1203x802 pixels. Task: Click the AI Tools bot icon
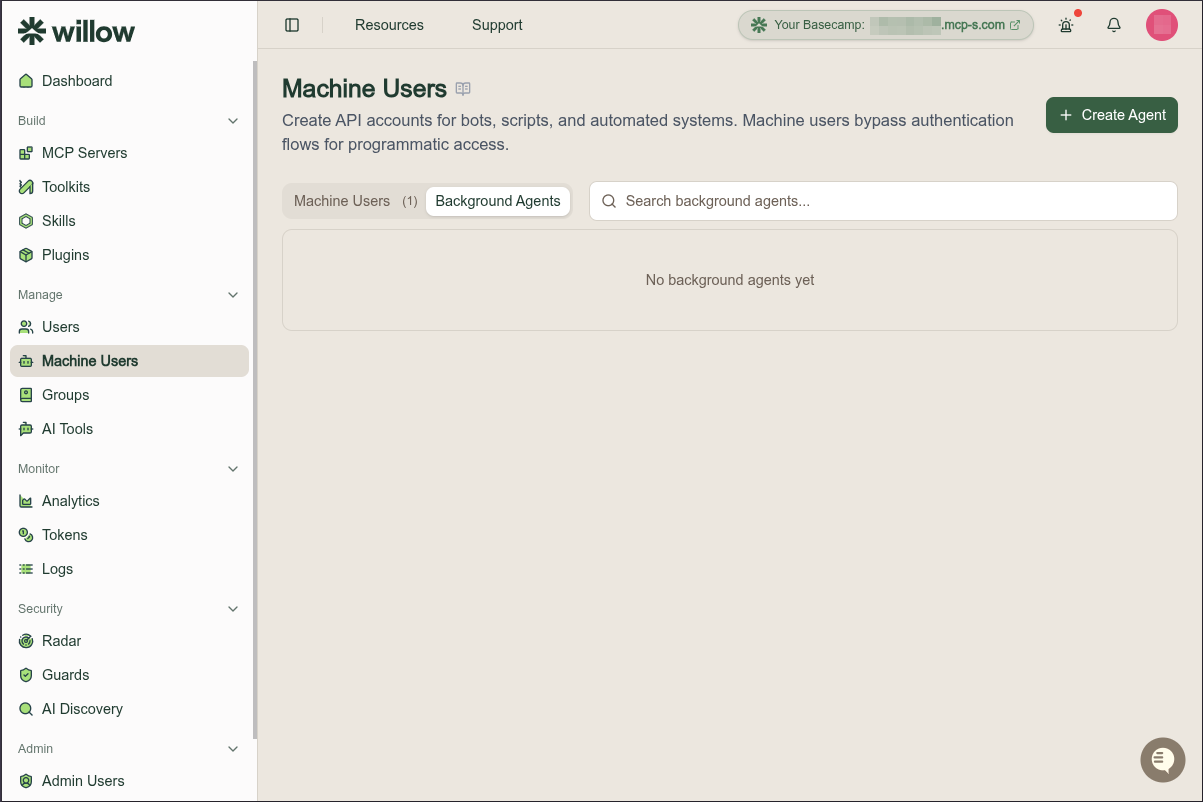(26, 429)
